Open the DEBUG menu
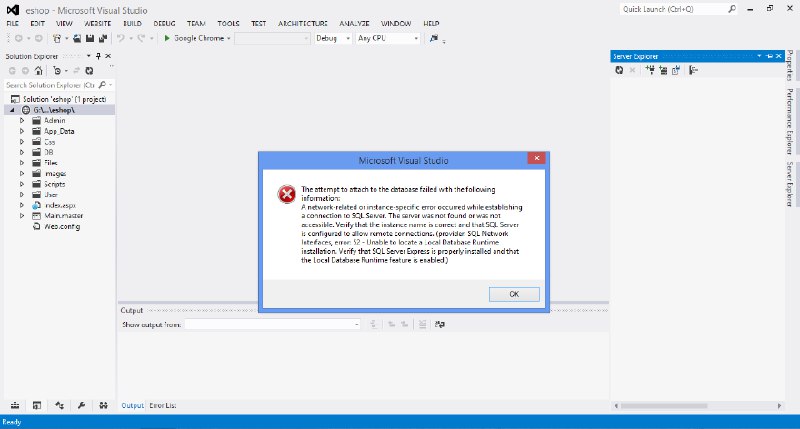Image resolution: width=800 pixels, height=429 pixels. (164, 23)
